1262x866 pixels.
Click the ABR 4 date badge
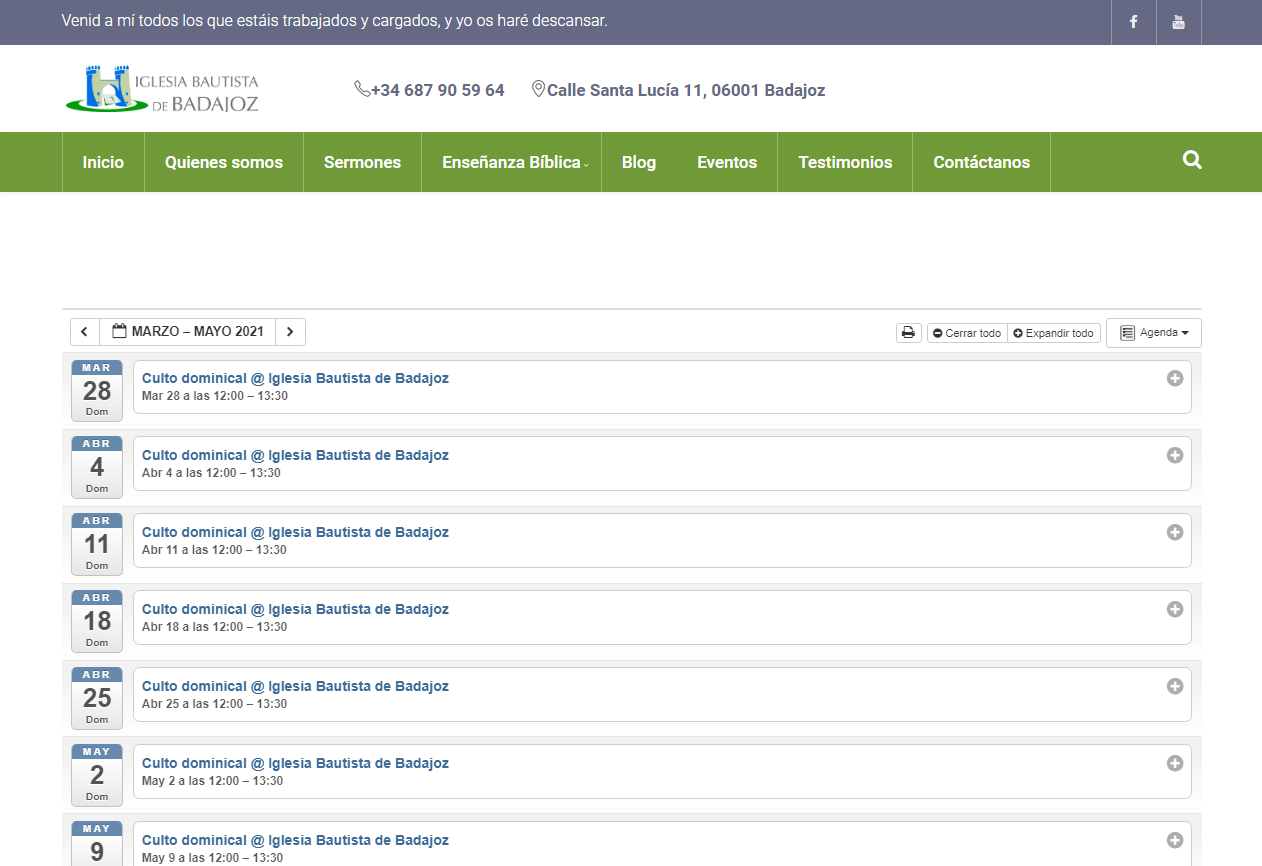97,467
